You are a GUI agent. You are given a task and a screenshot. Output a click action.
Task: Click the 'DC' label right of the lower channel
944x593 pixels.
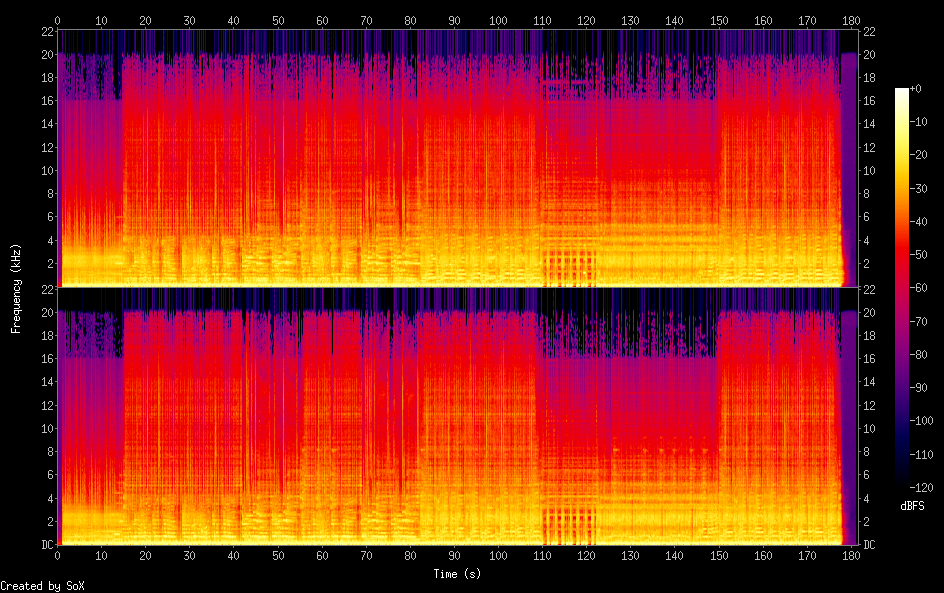tap(869, 545)
